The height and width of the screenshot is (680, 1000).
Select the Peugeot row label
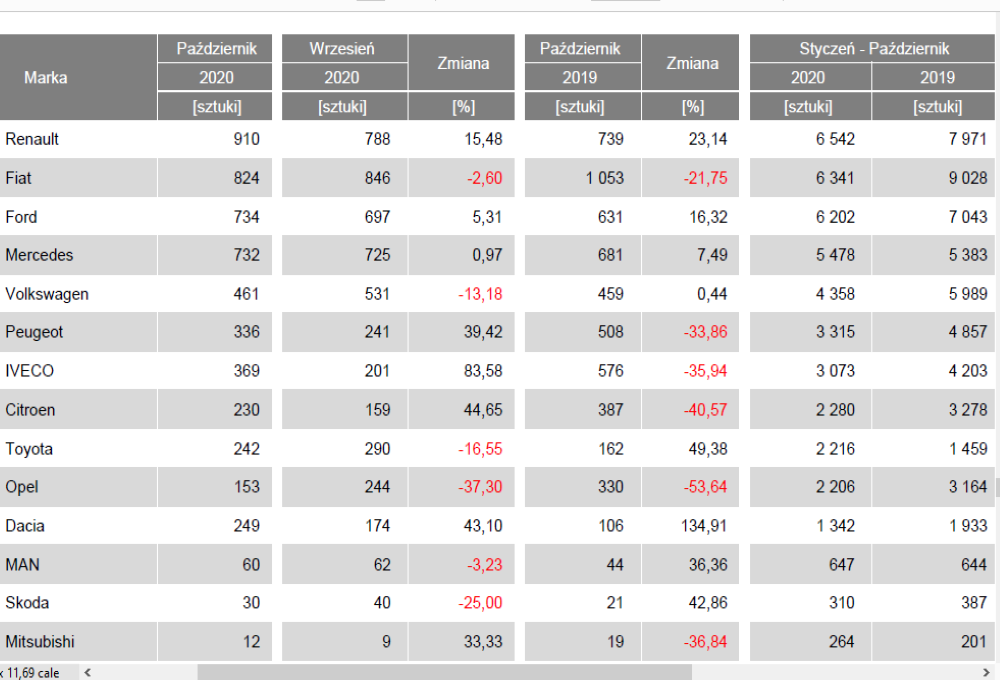(x=34, y=332)
